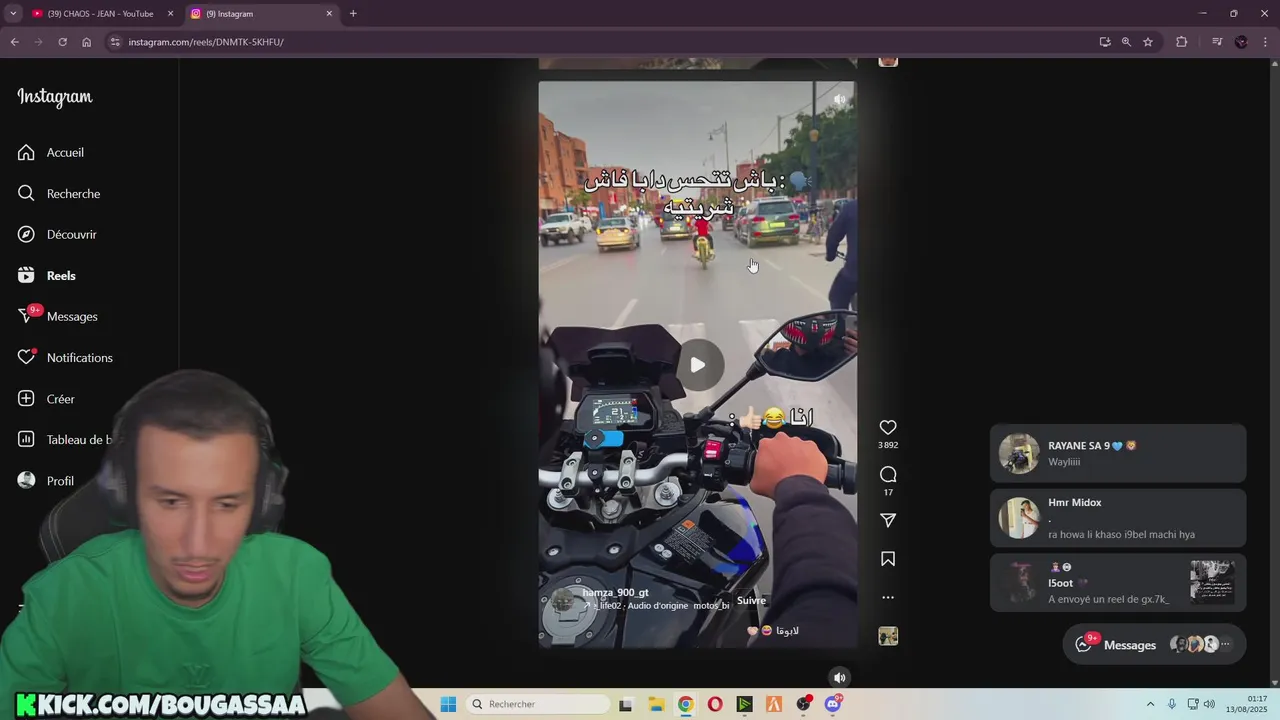Open Hmr Midox message notification
Viewport: 1280px width, 720px height.
pyautogui.click(x=1118, y=518)
